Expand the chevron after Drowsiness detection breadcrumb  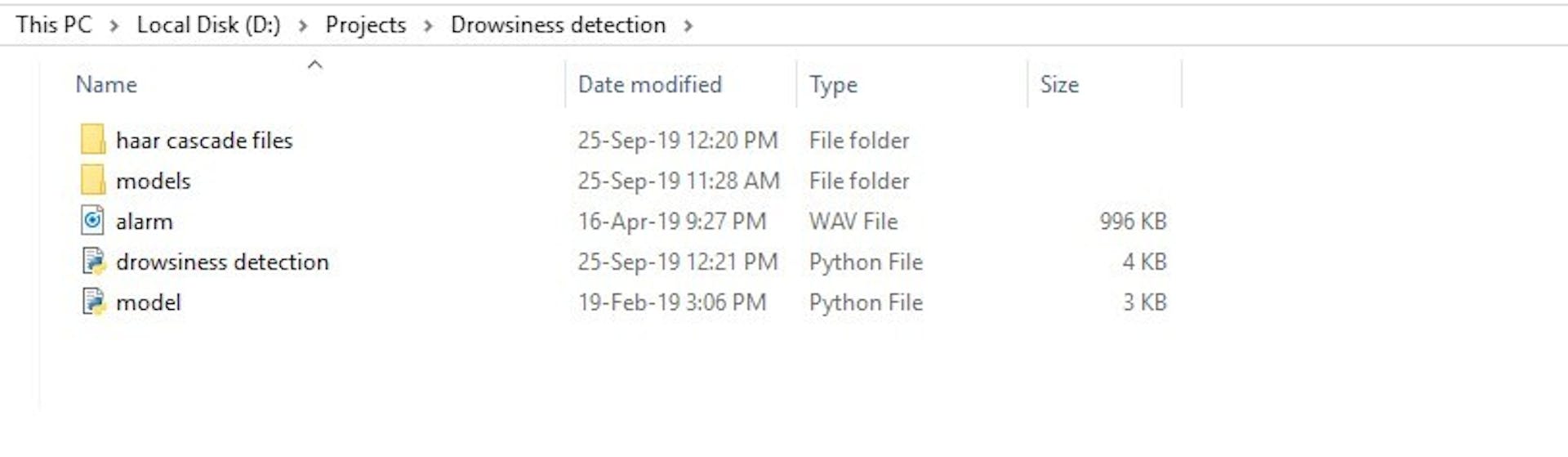[x=688, y=26]
